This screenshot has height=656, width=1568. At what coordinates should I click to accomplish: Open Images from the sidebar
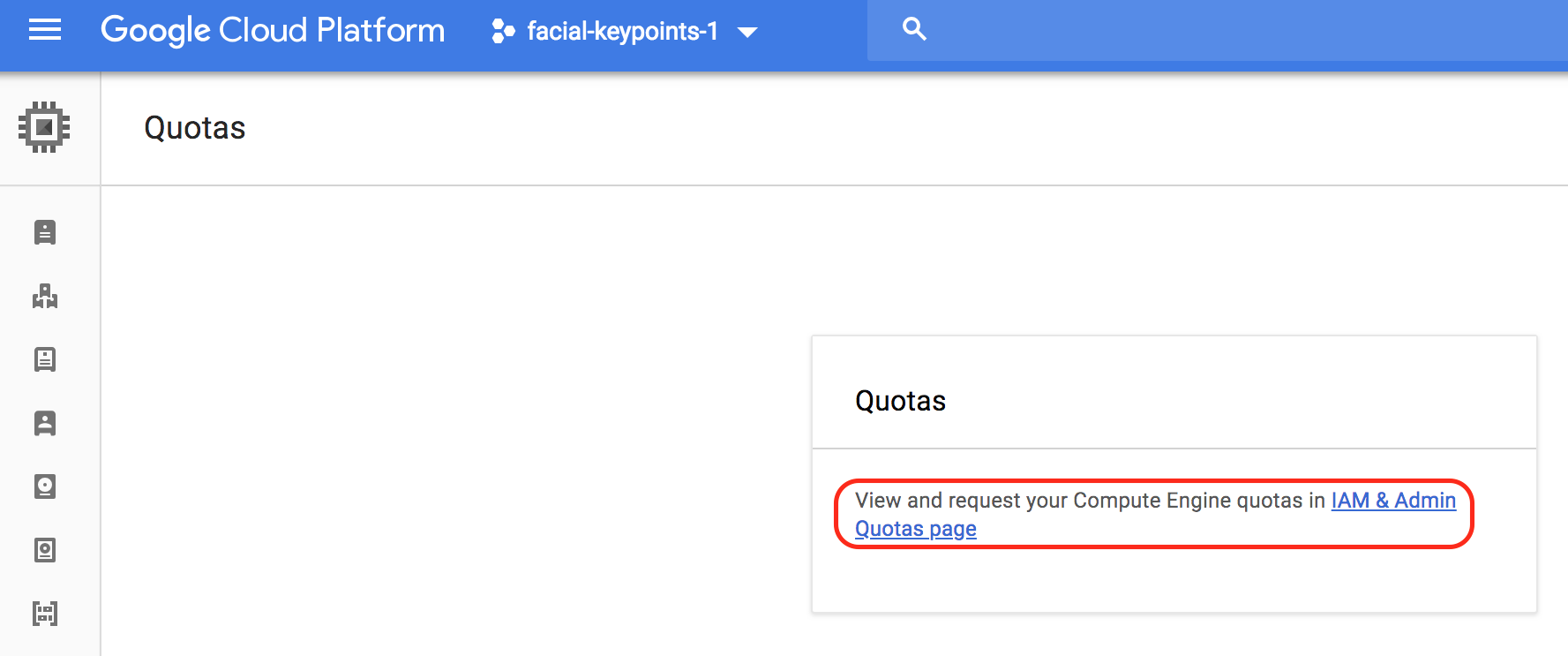pos(45,614)
